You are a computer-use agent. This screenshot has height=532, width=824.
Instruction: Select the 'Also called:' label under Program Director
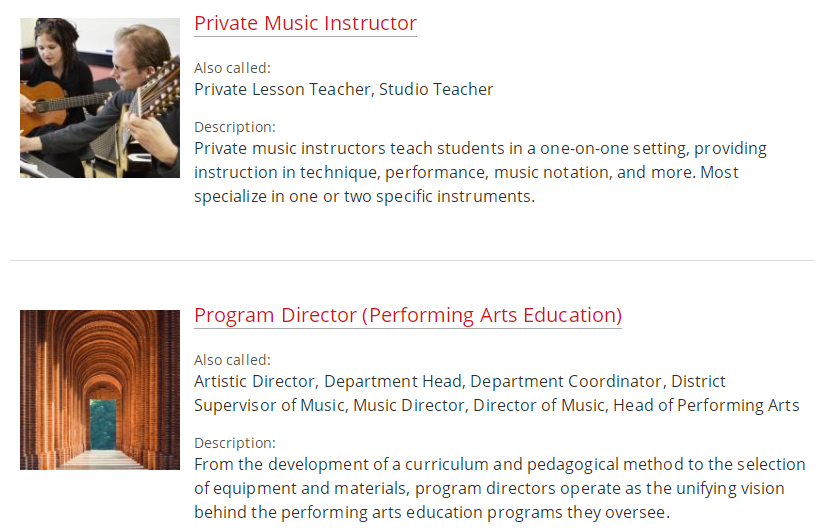[x=232, y=360]
